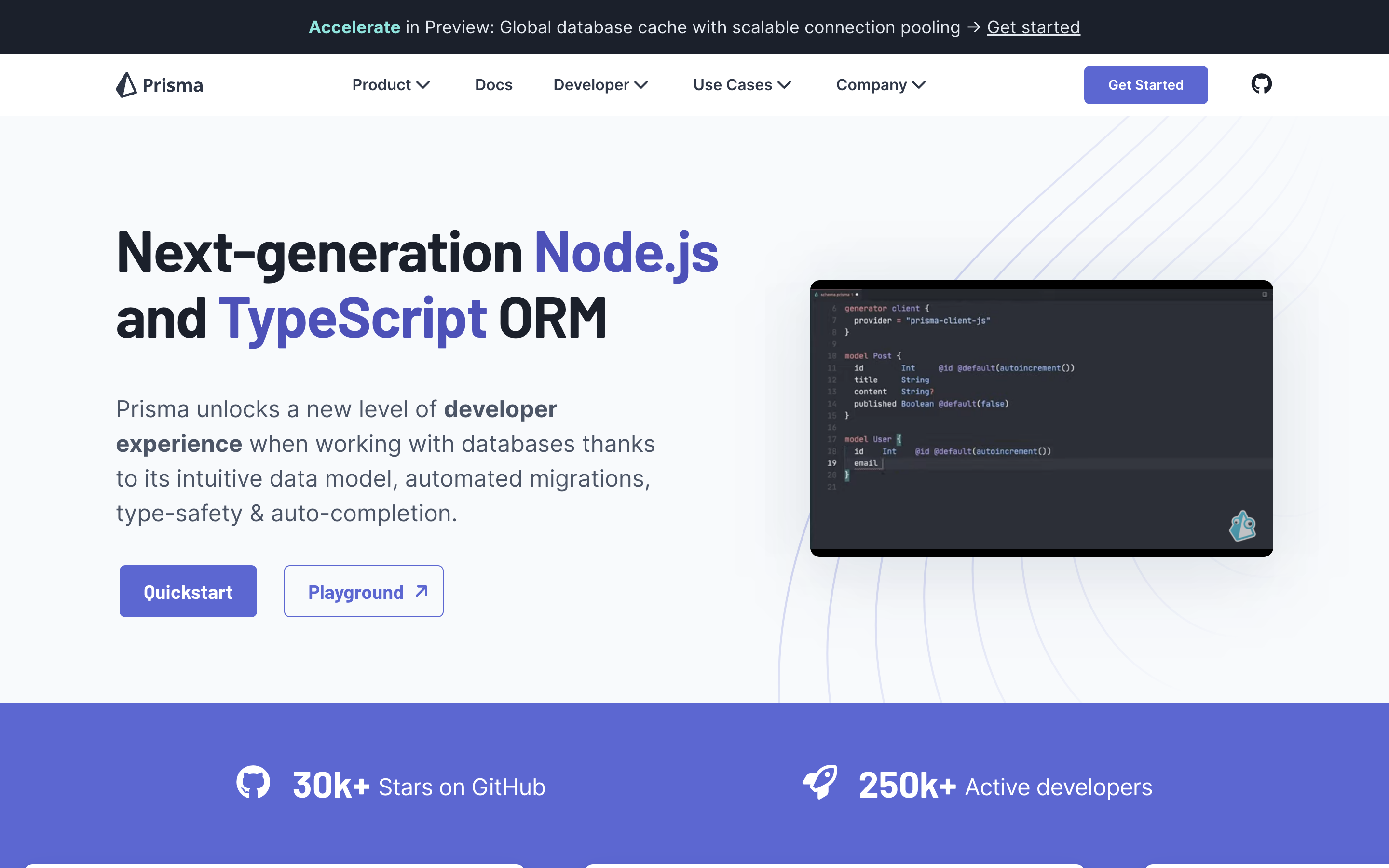Image resolution: width=1389 pixels, height=868 pixels.
Task: Open the Company dropdown menu
Action: click(x=881, y=85)
